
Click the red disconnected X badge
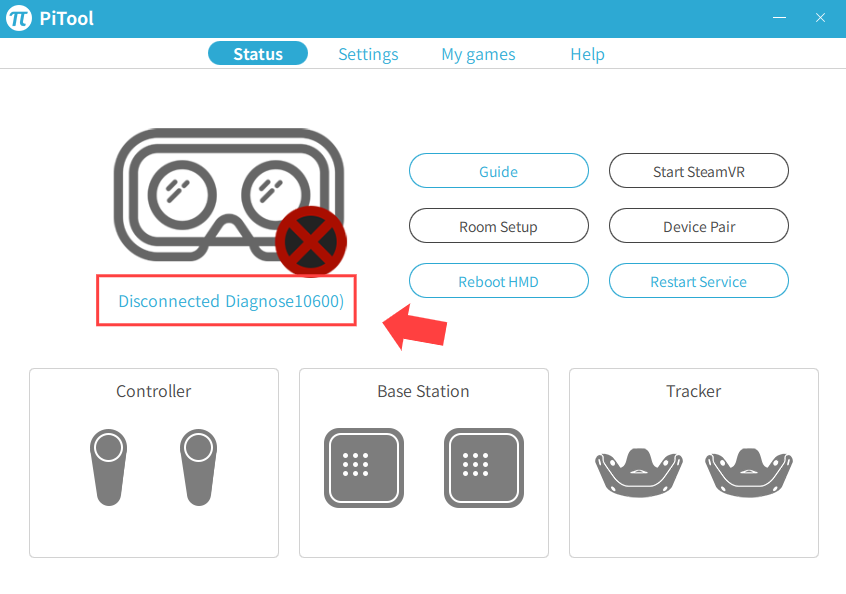pos(311,241)
